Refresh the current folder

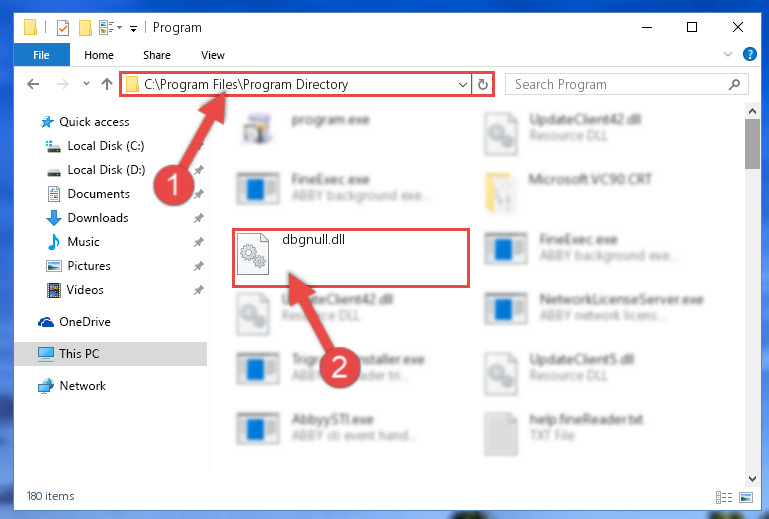click(x=483, y=84)
